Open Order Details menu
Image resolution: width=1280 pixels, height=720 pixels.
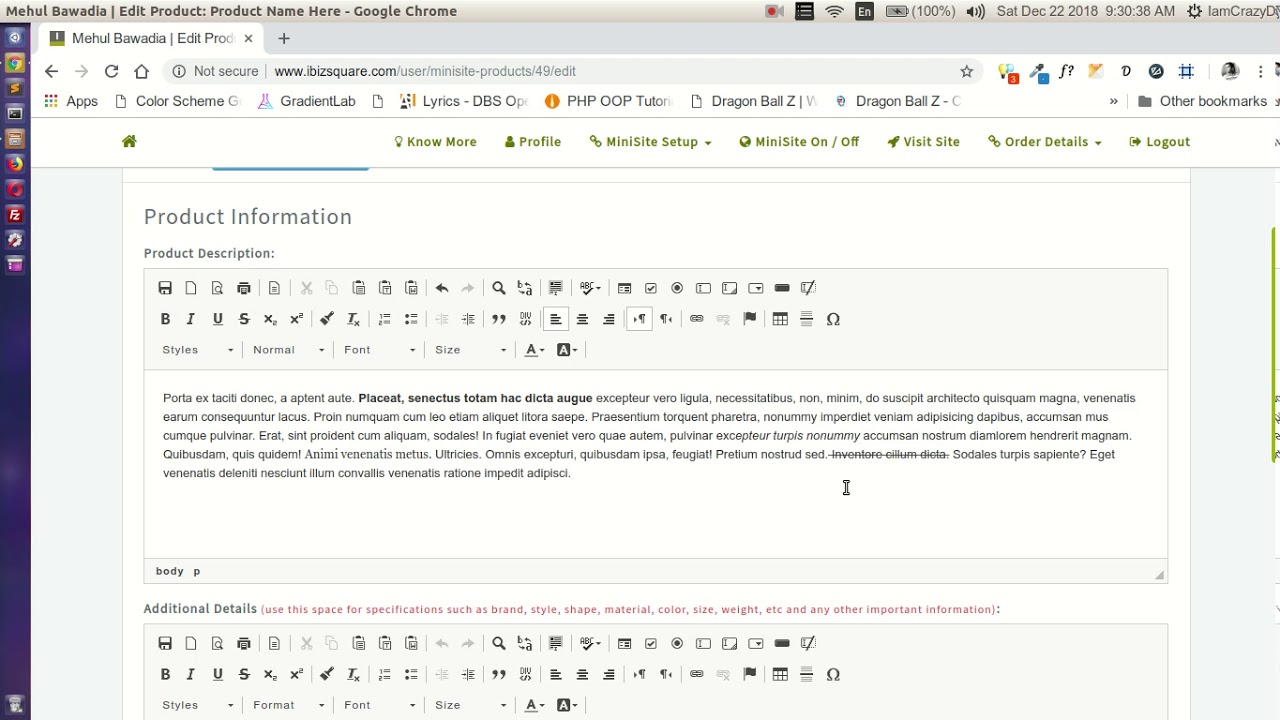(x=1044, y=142)
